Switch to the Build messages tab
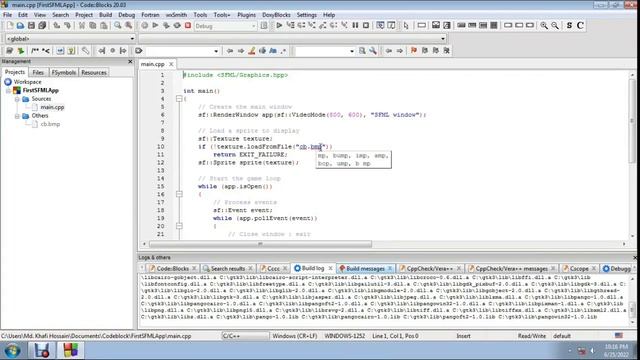This screenshot has height=360, width=640. (x=365, y=269)
